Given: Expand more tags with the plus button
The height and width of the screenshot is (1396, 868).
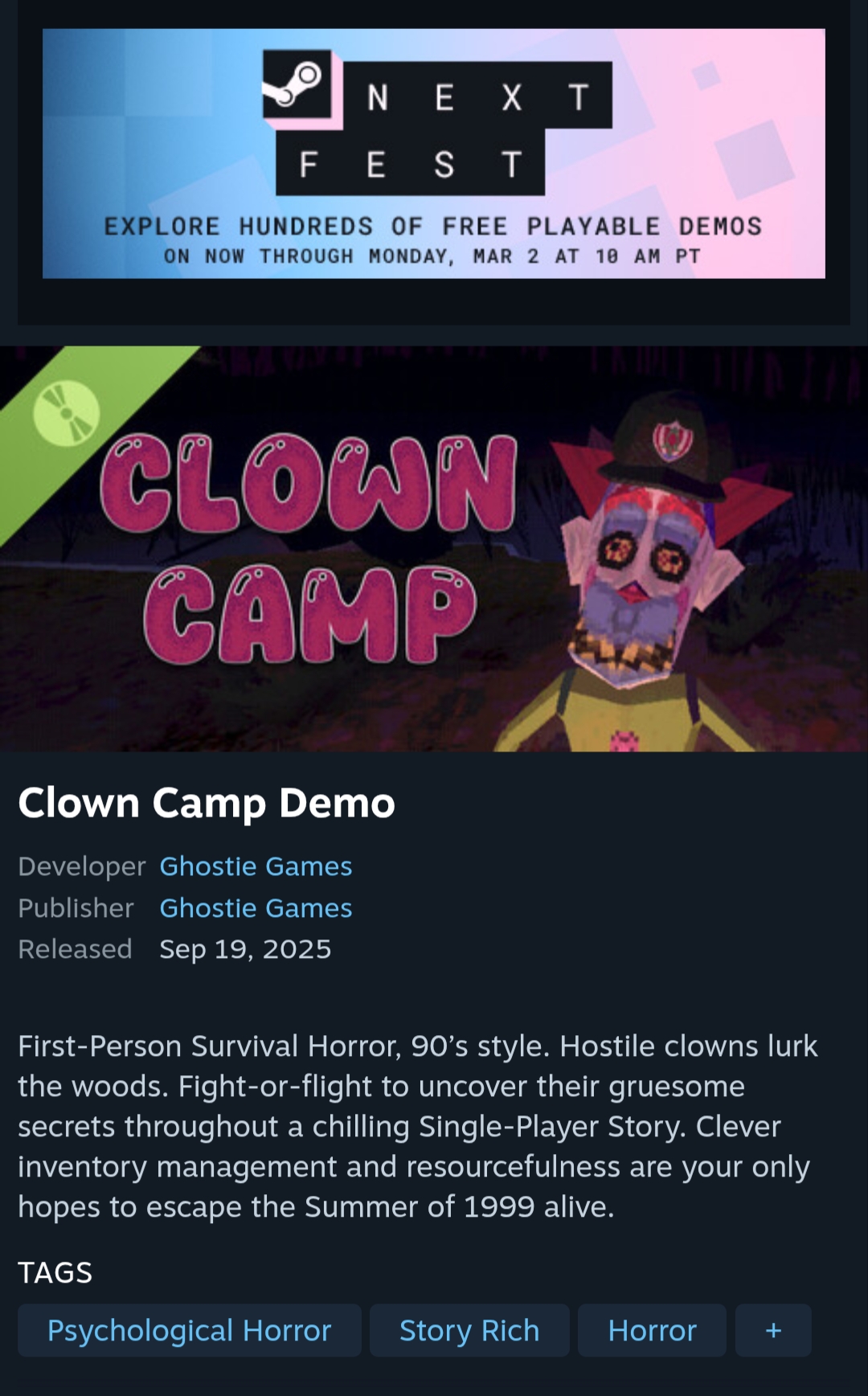Looking at the screenshot, I should [773, 1330].
